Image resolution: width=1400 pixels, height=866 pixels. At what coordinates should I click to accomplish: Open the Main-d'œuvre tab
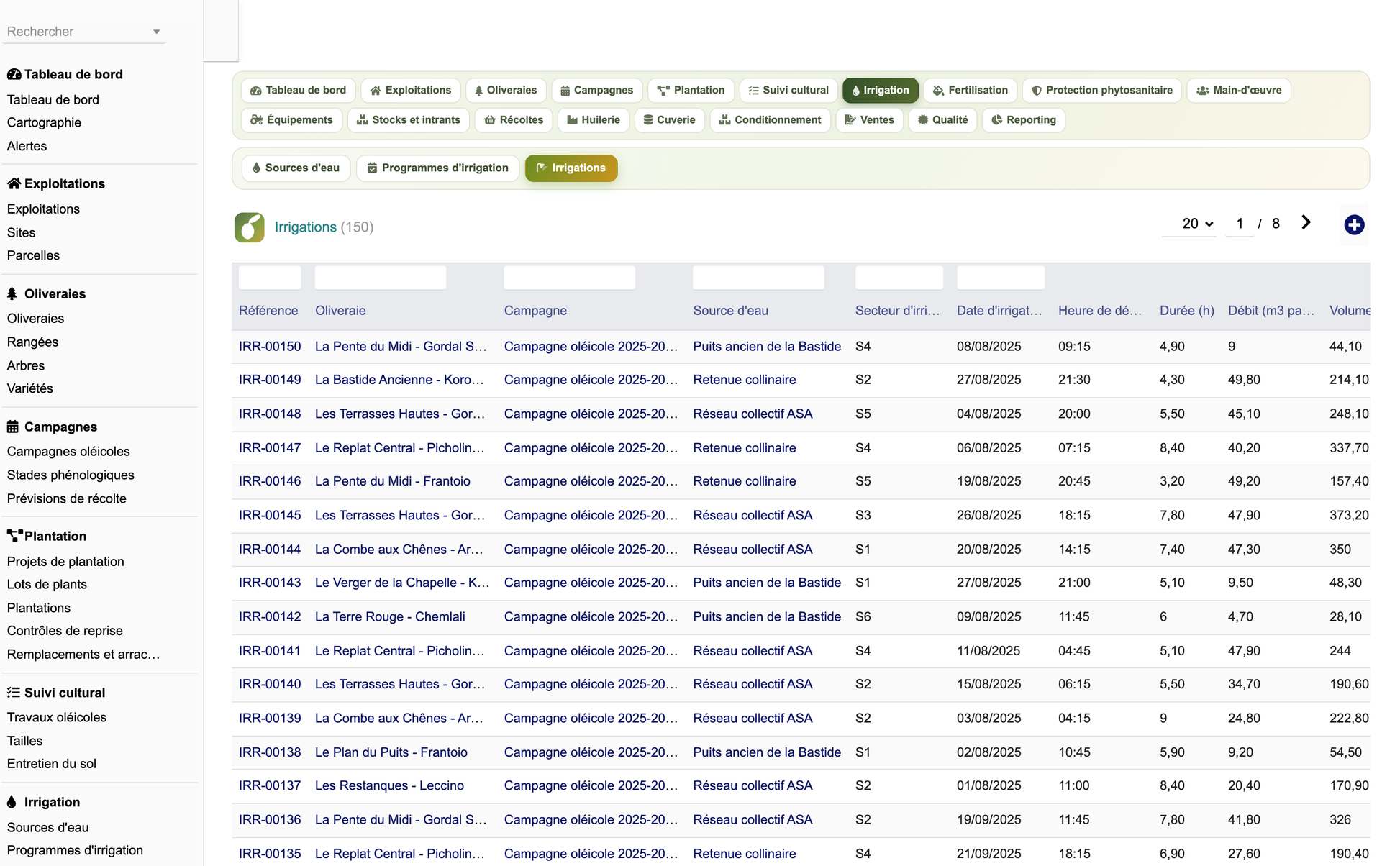[x=1238, y=90]
